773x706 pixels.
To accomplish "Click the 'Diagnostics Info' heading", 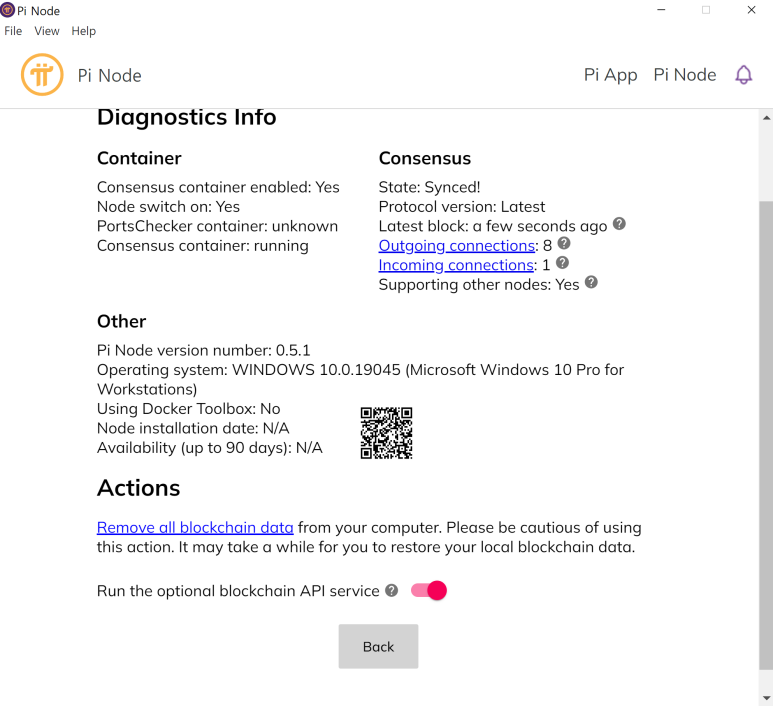I will point(186,117).
